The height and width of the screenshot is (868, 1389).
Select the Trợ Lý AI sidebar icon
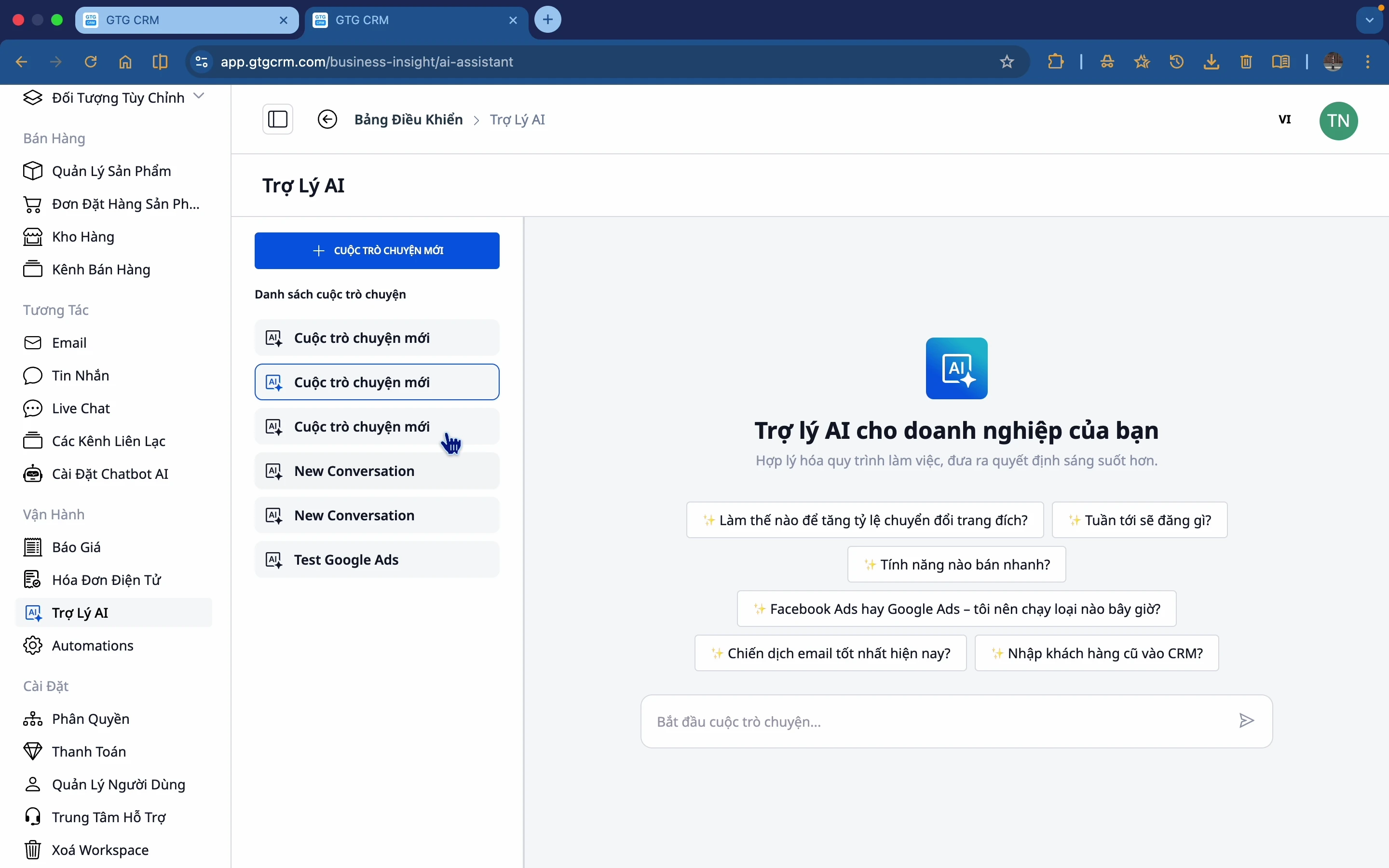click(33, 612)
